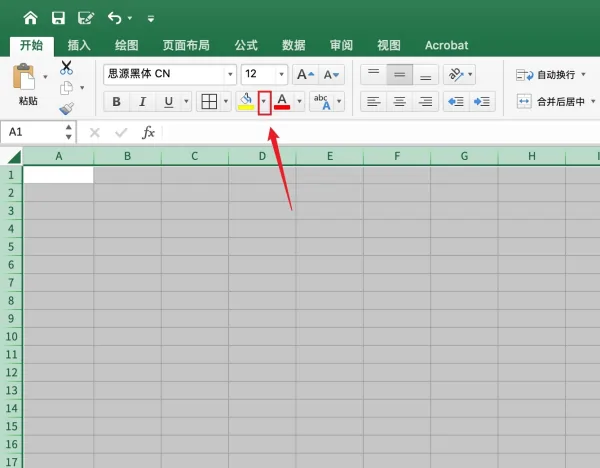Screen dimensions: 600x468
Task: Select row 10 header
Action: 11,337
